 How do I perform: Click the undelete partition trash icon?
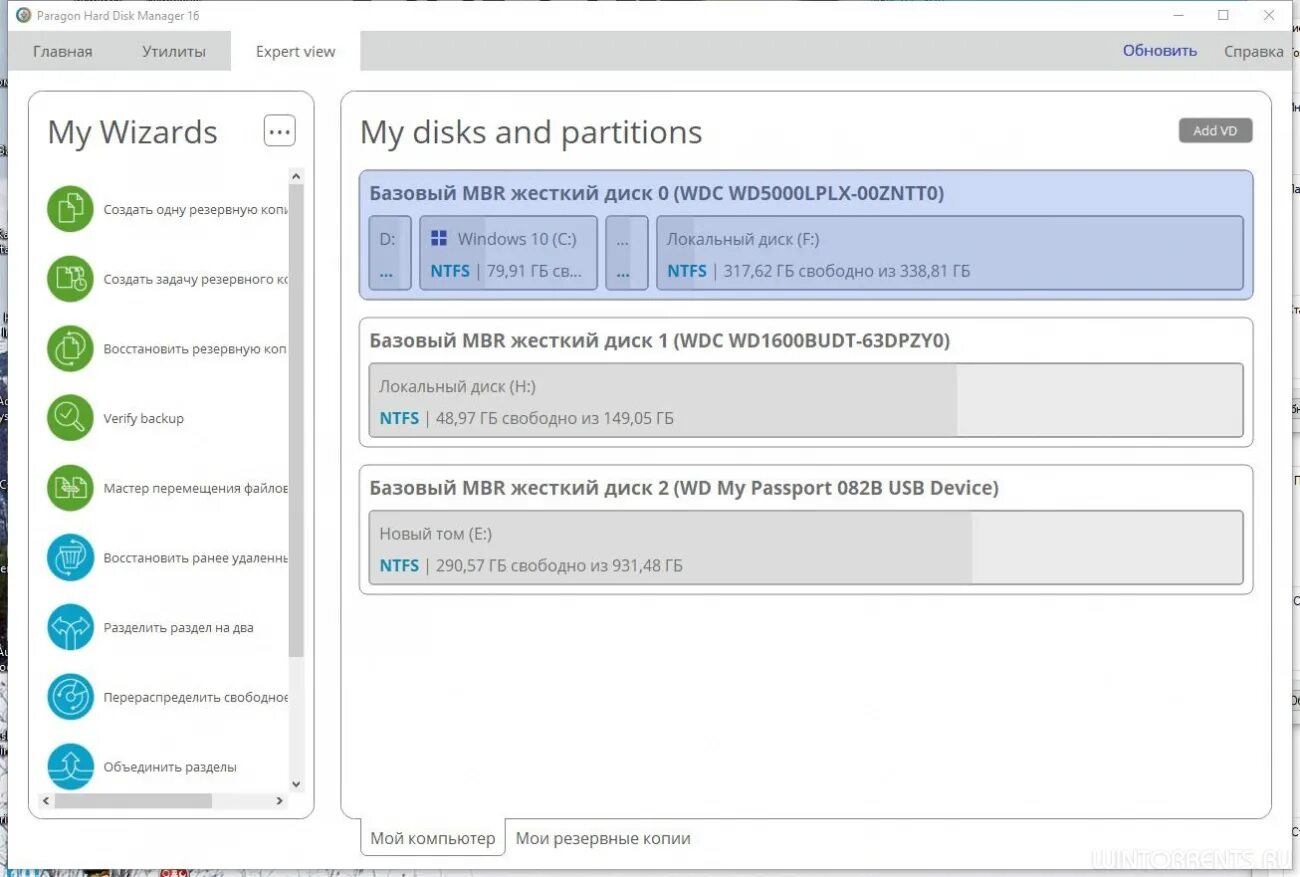point(70,558)
